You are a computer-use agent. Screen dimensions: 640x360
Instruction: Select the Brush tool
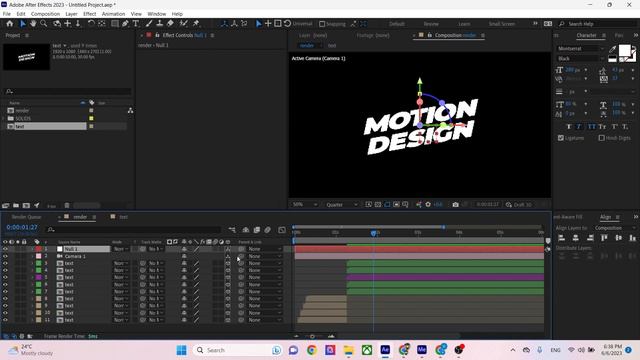[149, 24]
